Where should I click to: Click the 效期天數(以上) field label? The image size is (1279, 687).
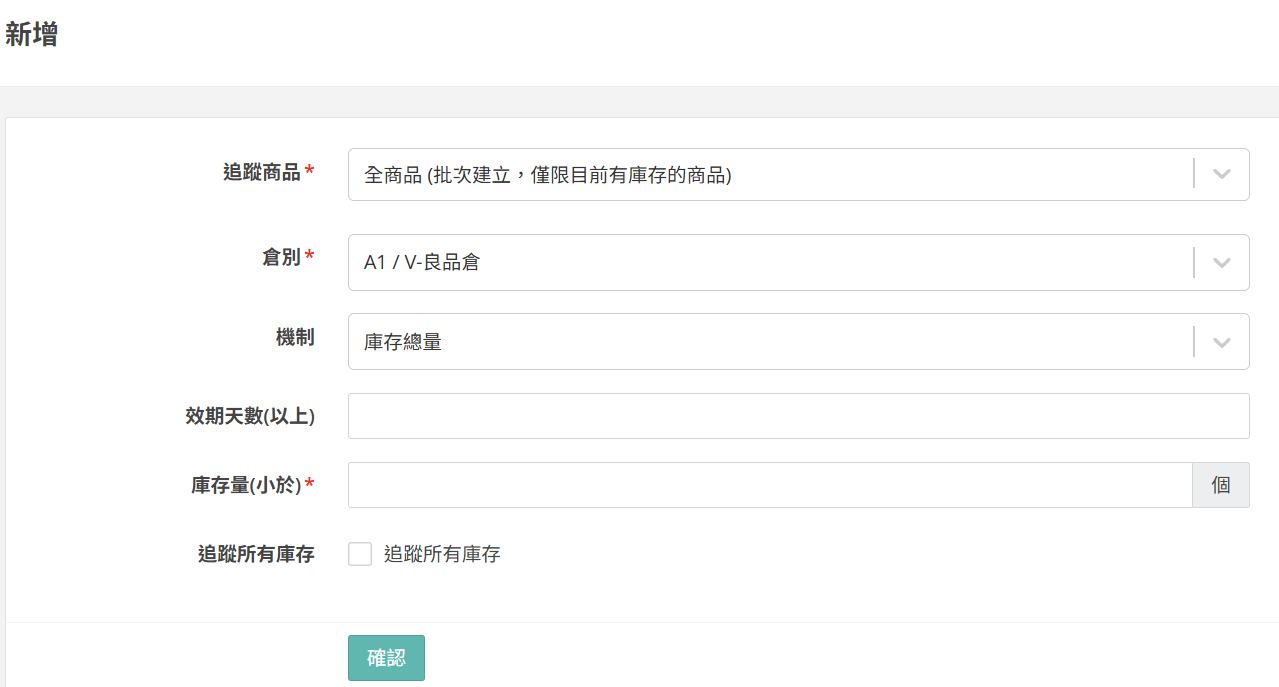point(250,416)
